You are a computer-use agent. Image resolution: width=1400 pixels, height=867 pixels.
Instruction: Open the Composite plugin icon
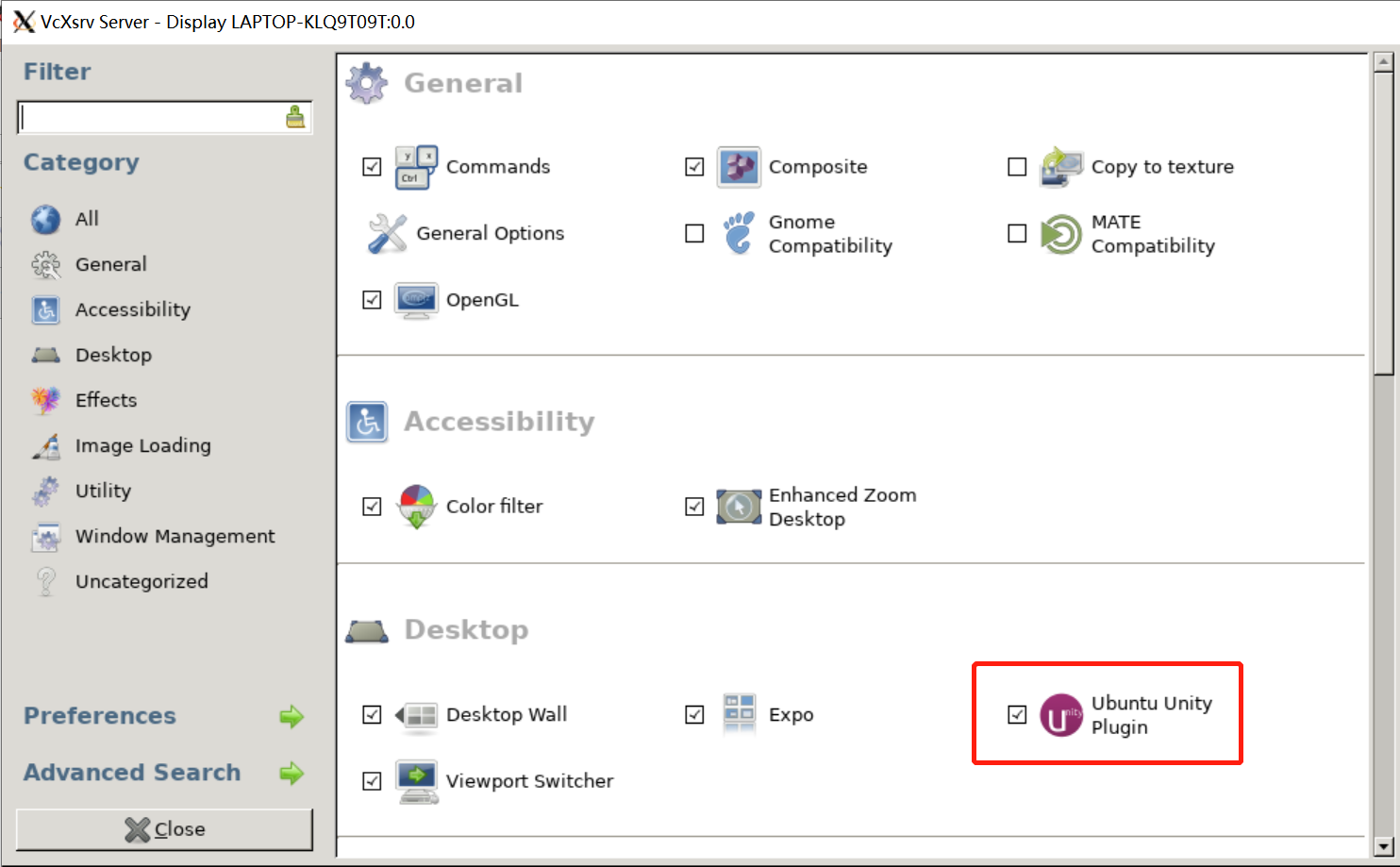738,166
